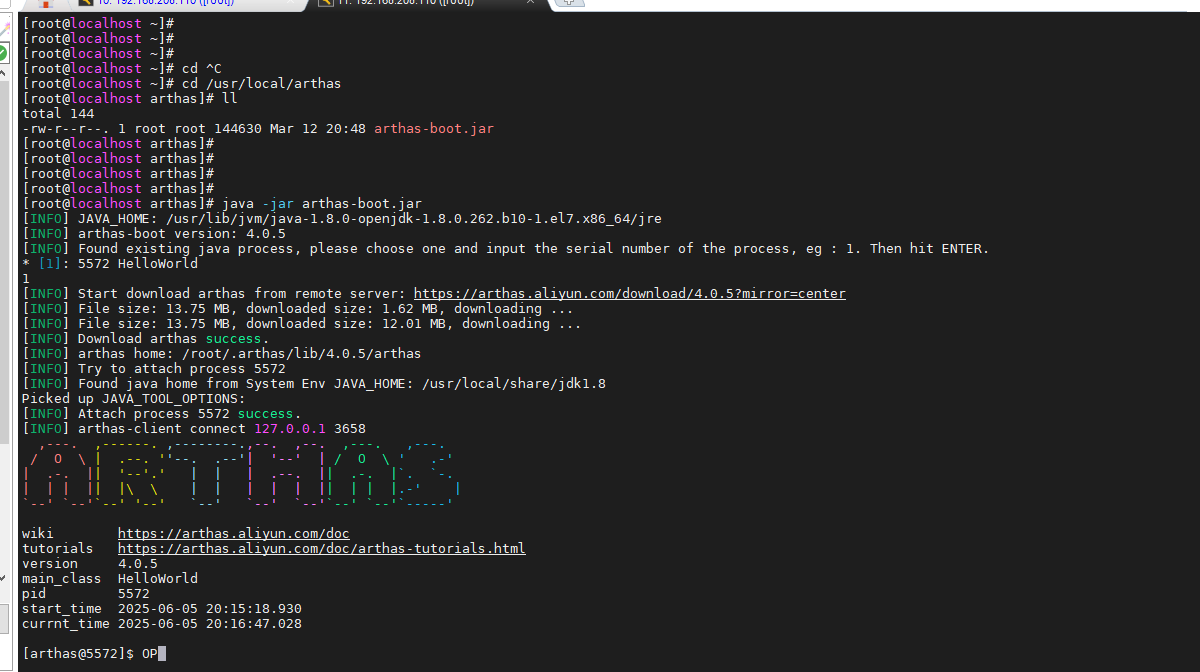Viewport: 1200px width, 672px height.
Task: Click the green checkmark session icon in sidebar
Action: click(5, 49)
